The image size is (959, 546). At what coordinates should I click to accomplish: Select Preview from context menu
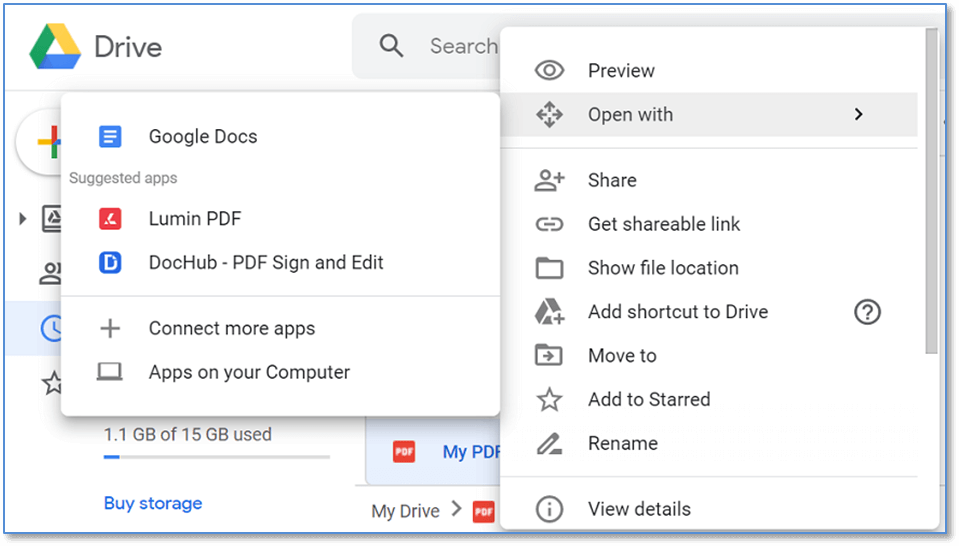pyautogui.click(x=708, y=70)
